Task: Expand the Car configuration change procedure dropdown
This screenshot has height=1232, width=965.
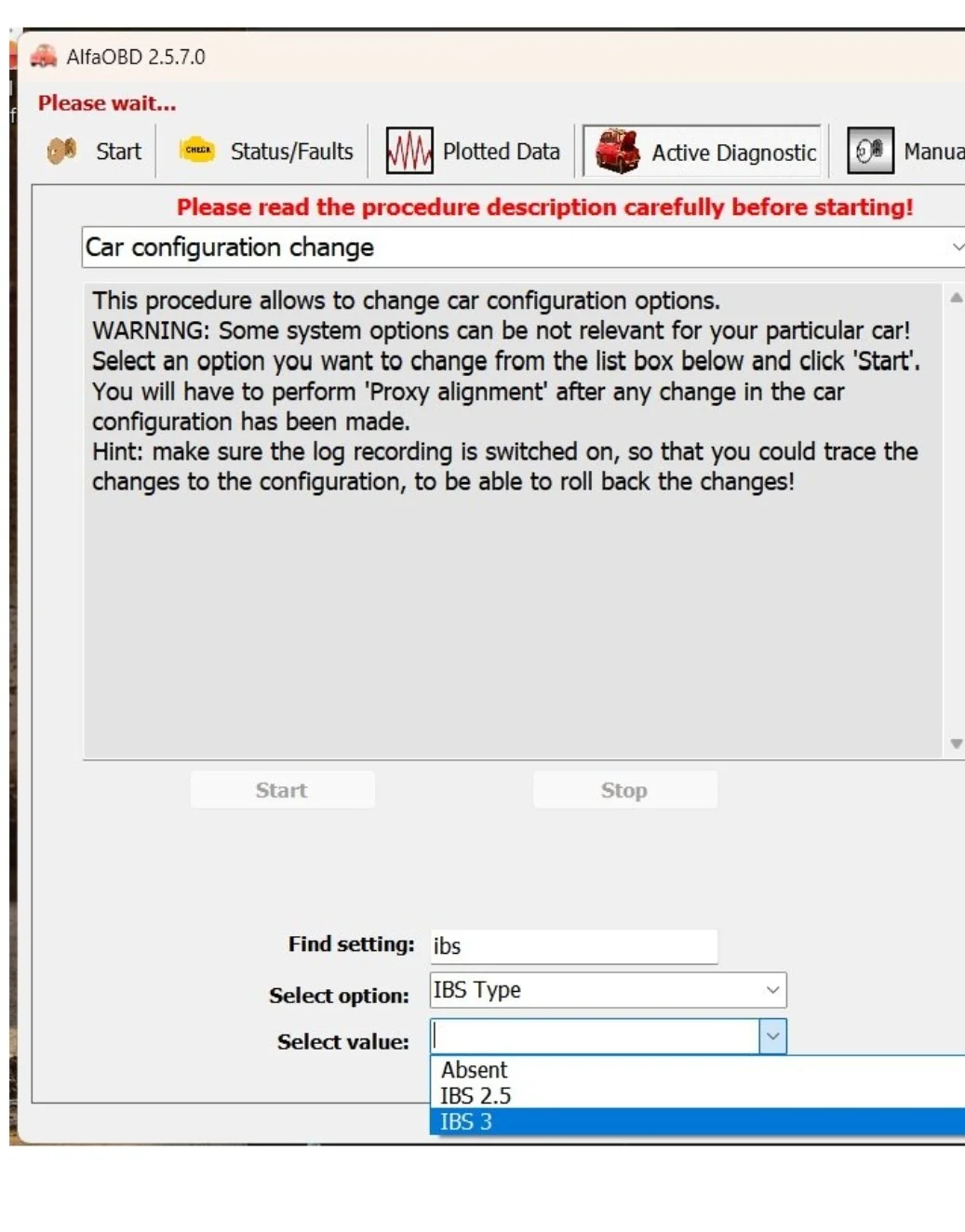Action: tap(957, 248)
